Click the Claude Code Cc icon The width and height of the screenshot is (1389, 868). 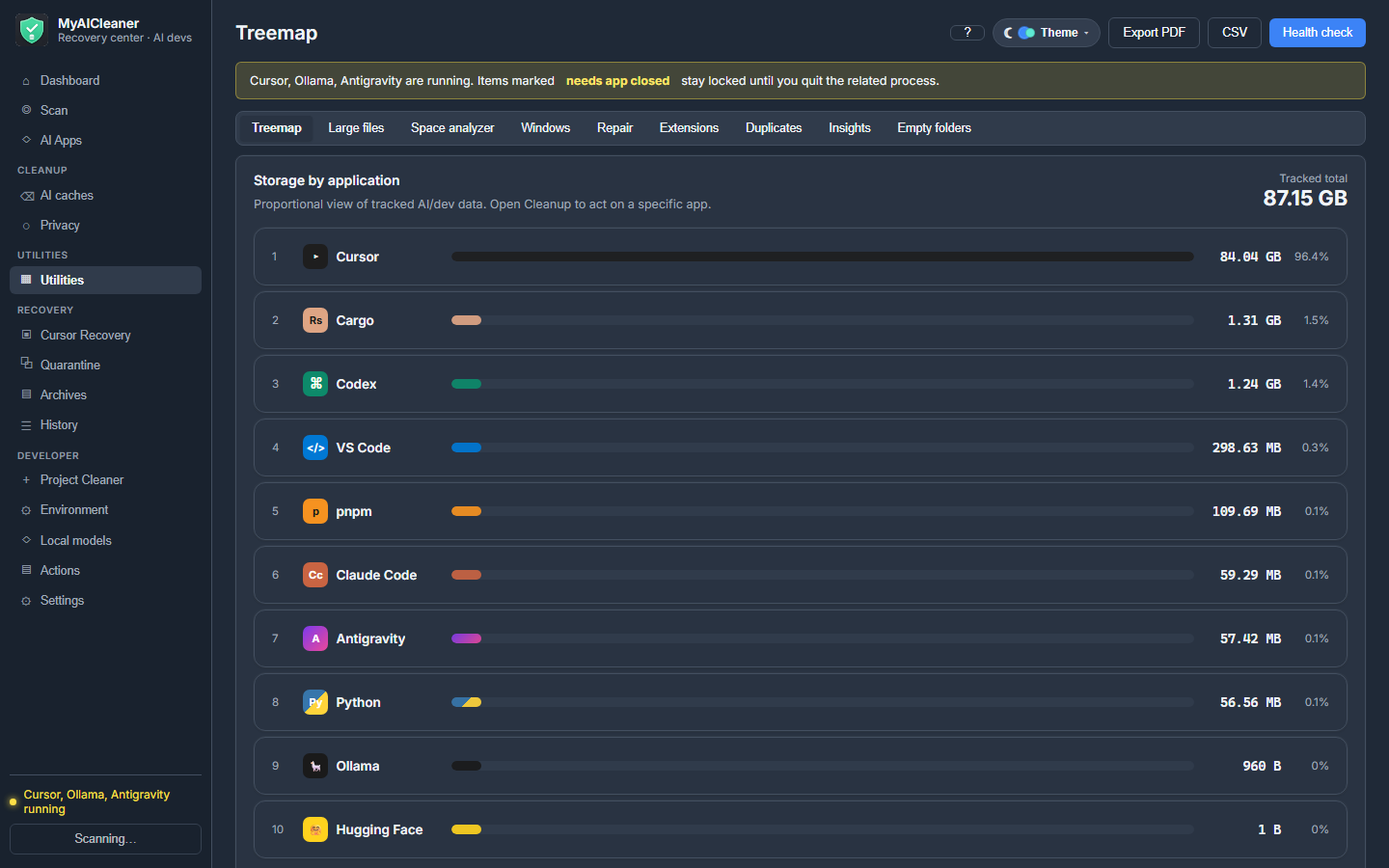tap(315, 575)
